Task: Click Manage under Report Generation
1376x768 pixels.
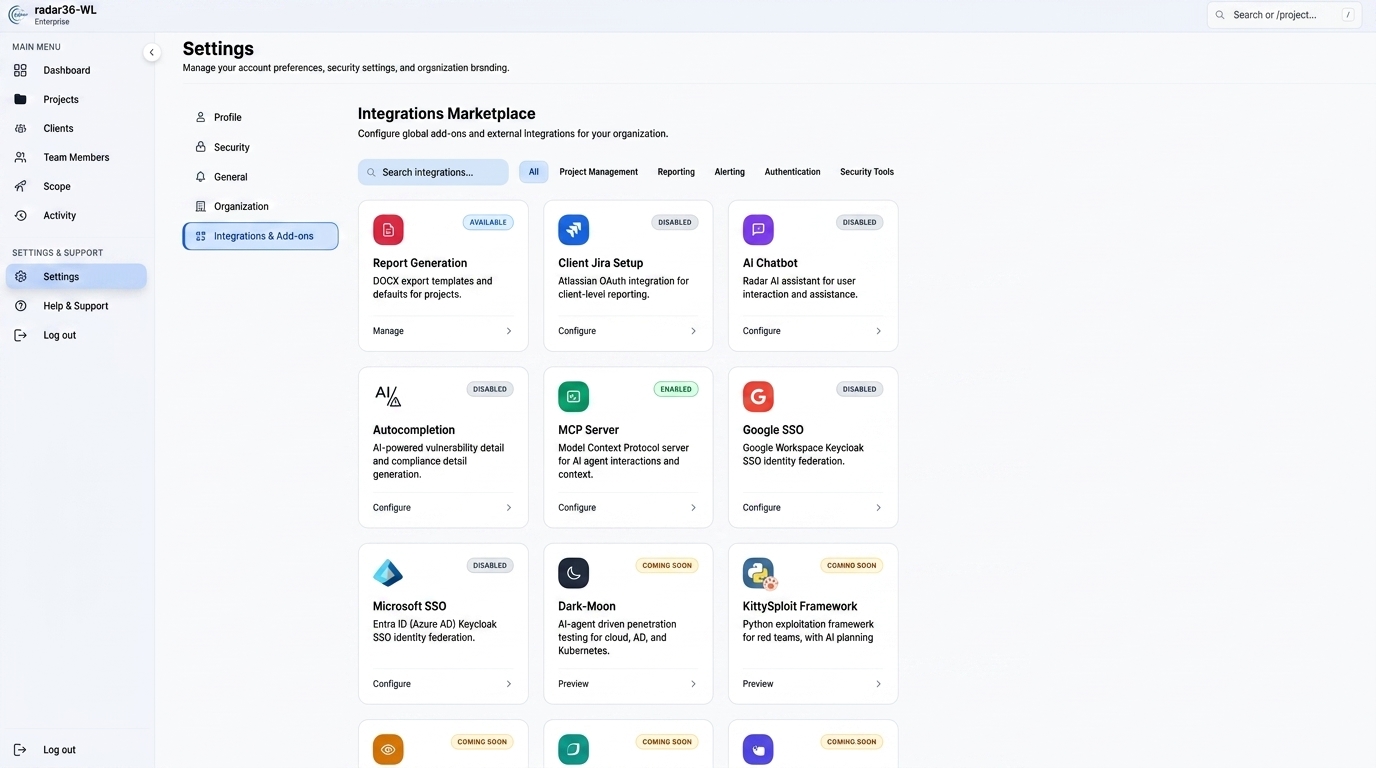Action: tap(388, 331)
